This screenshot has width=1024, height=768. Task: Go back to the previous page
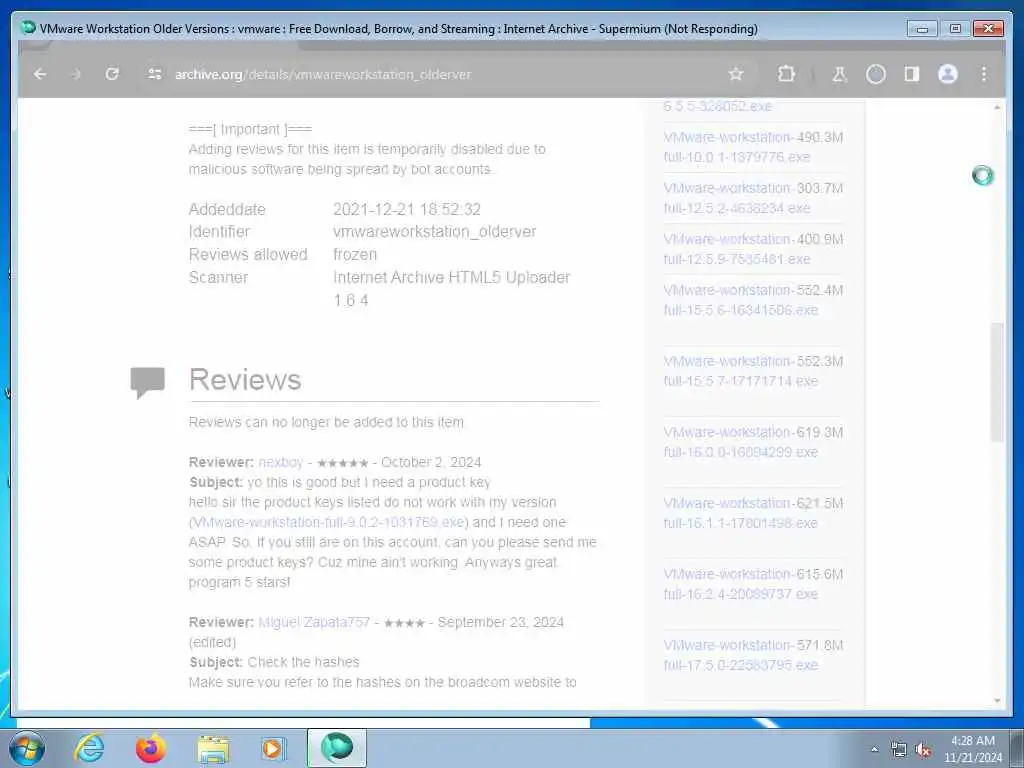40,74
